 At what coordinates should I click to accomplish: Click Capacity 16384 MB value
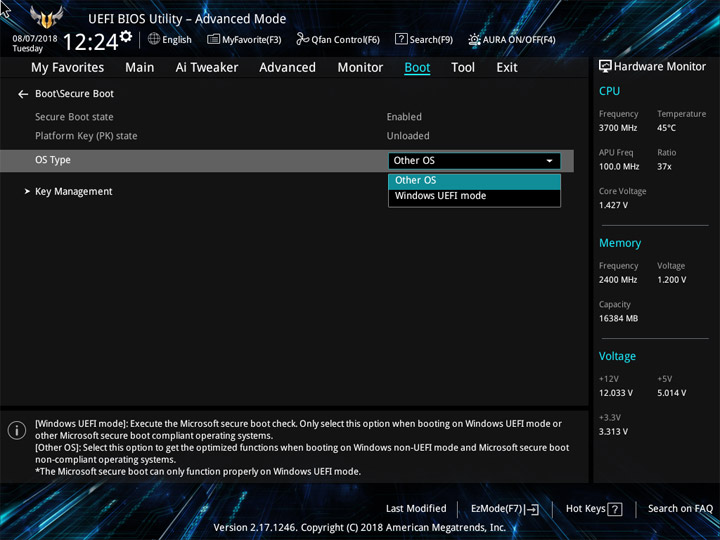point(618,318)
